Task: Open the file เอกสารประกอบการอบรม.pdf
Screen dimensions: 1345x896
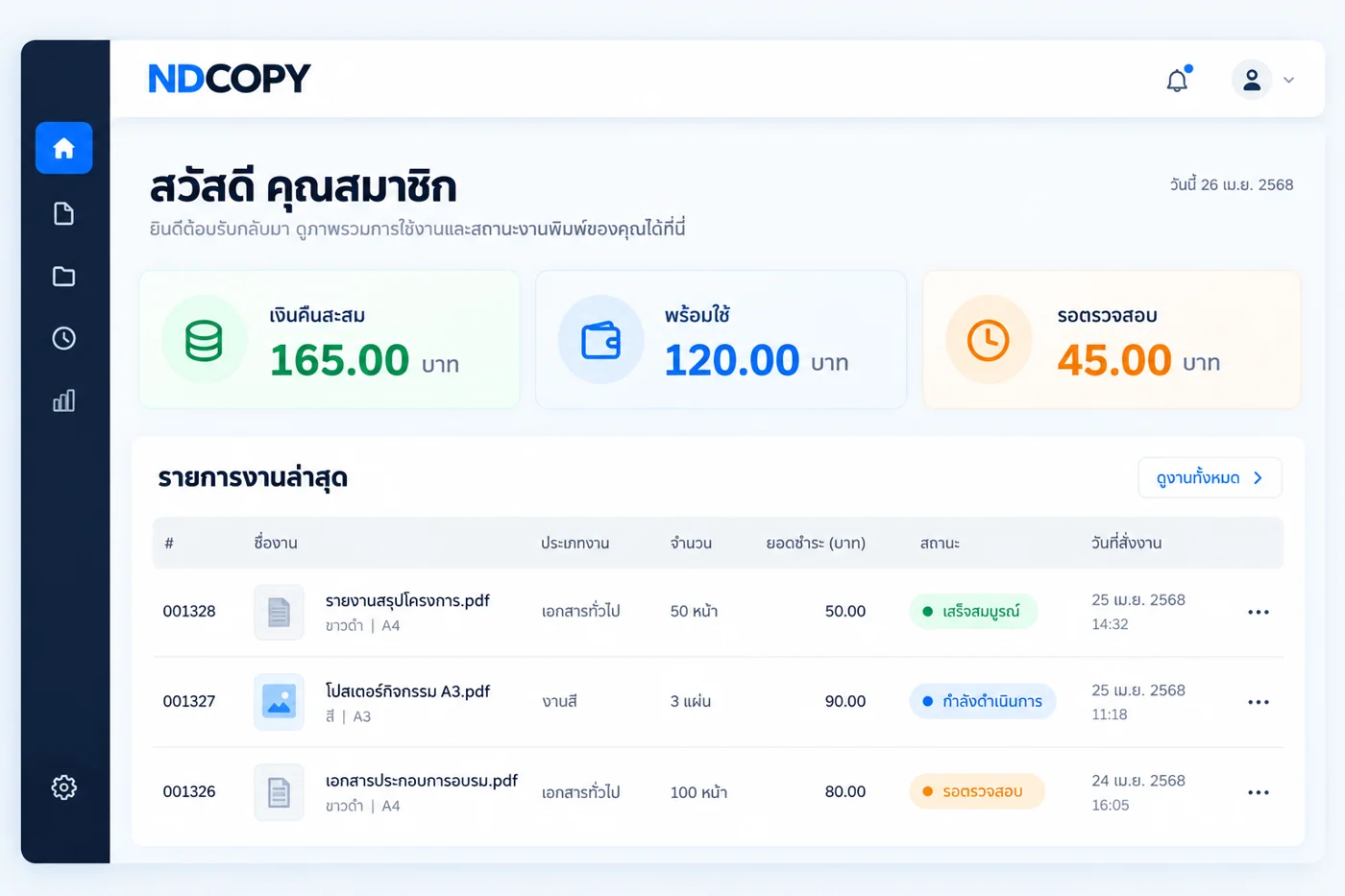Action: pos(421,781)
